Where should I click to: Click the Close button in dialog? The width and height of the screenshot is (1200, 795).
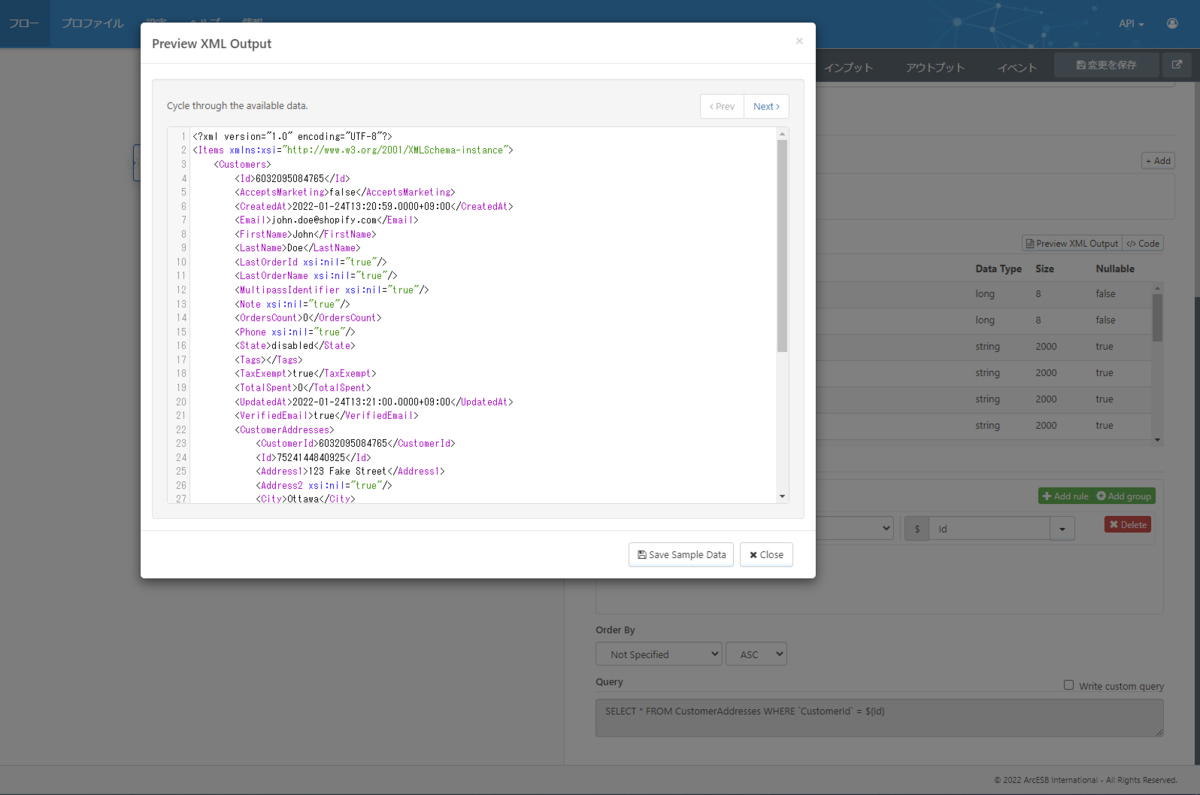[x=766, y=554]
